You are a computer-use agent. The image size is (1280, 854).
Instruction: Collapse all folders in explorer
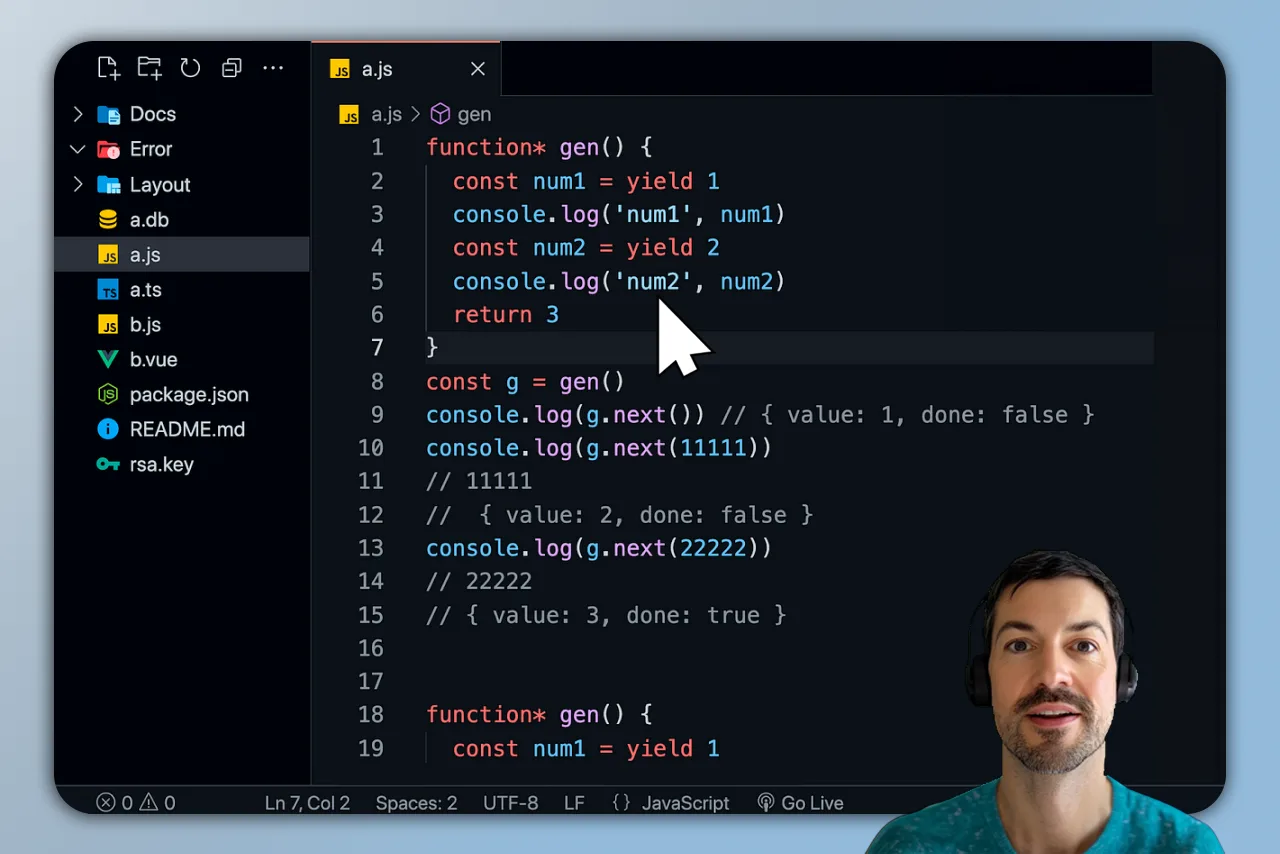(x=232, y=68)
